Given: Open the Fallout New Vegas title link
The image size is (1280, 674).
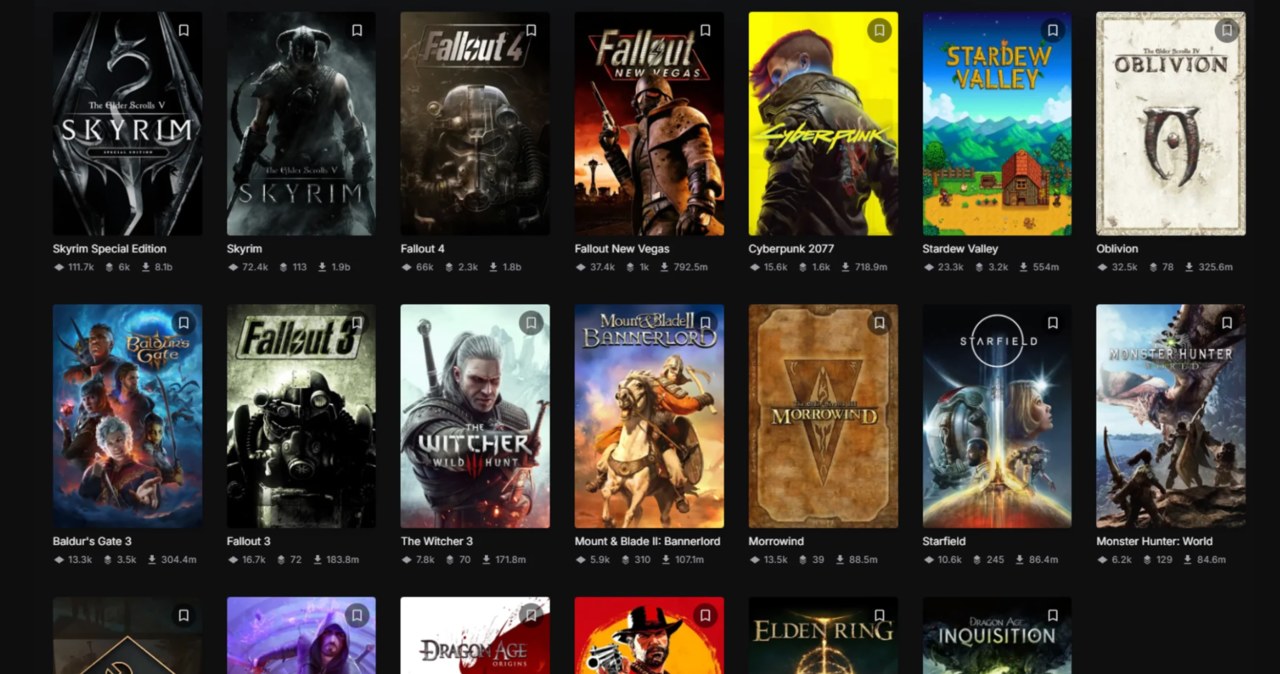Looking at the screenshot, I should 622,249.
